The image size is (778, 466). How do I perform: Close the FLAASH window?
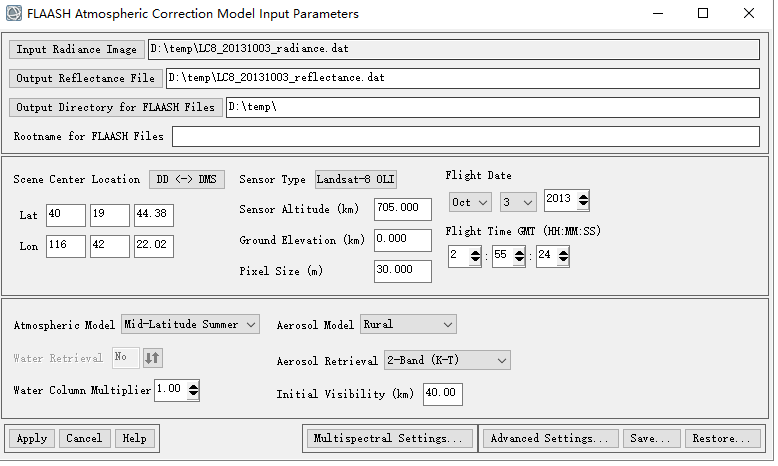click(x=749, y=13)
